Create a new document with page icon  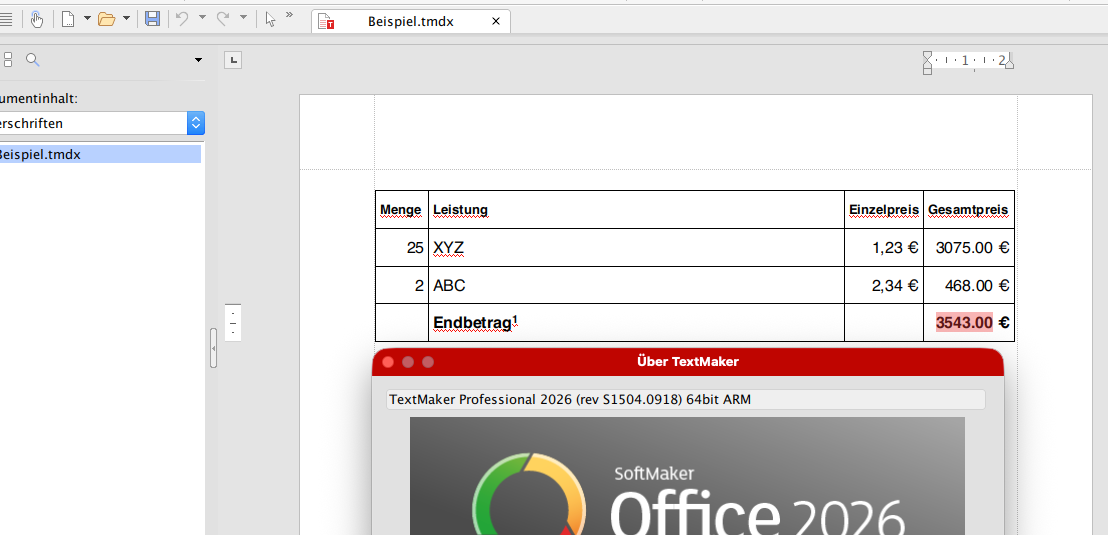click(x=68, y=19)
